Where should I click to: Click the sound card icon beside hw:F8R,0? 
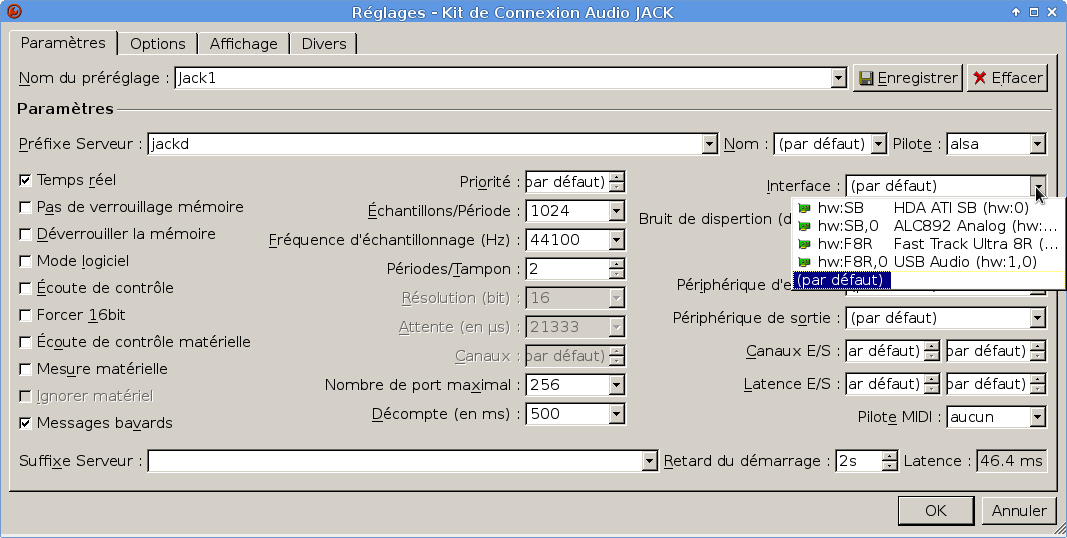804,262
